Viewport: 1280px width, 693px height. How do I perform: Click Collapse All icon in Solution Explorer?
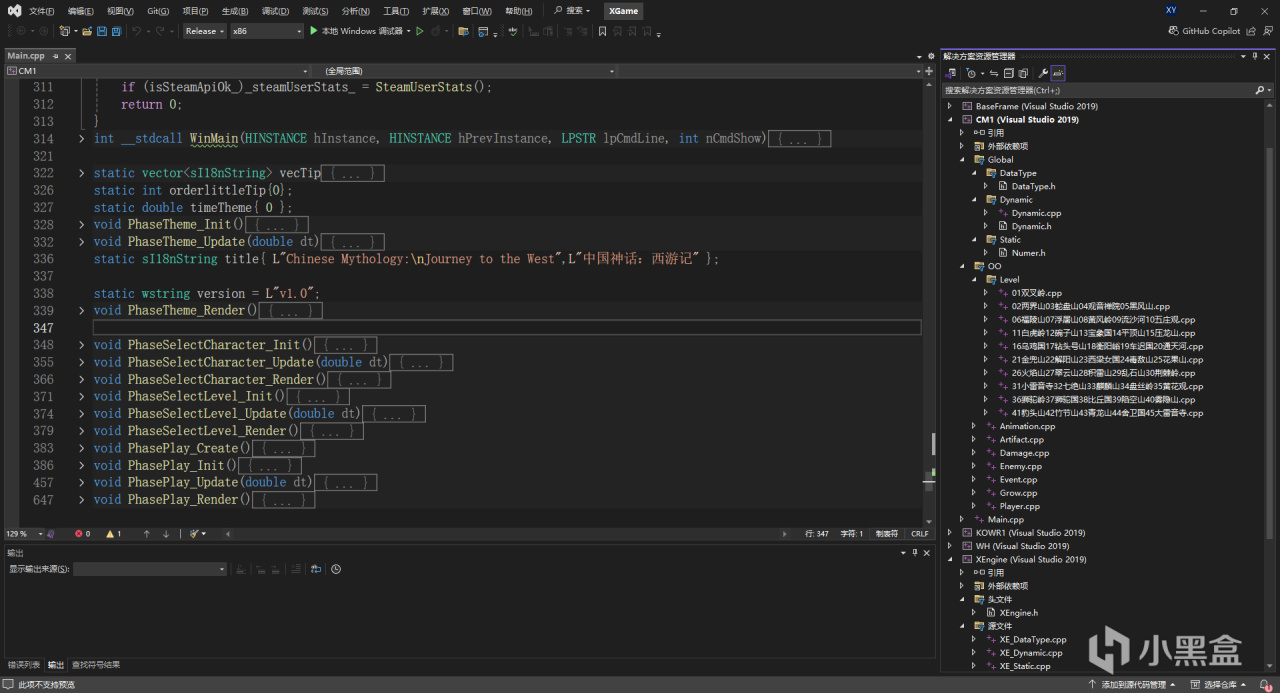point(1009,73)
